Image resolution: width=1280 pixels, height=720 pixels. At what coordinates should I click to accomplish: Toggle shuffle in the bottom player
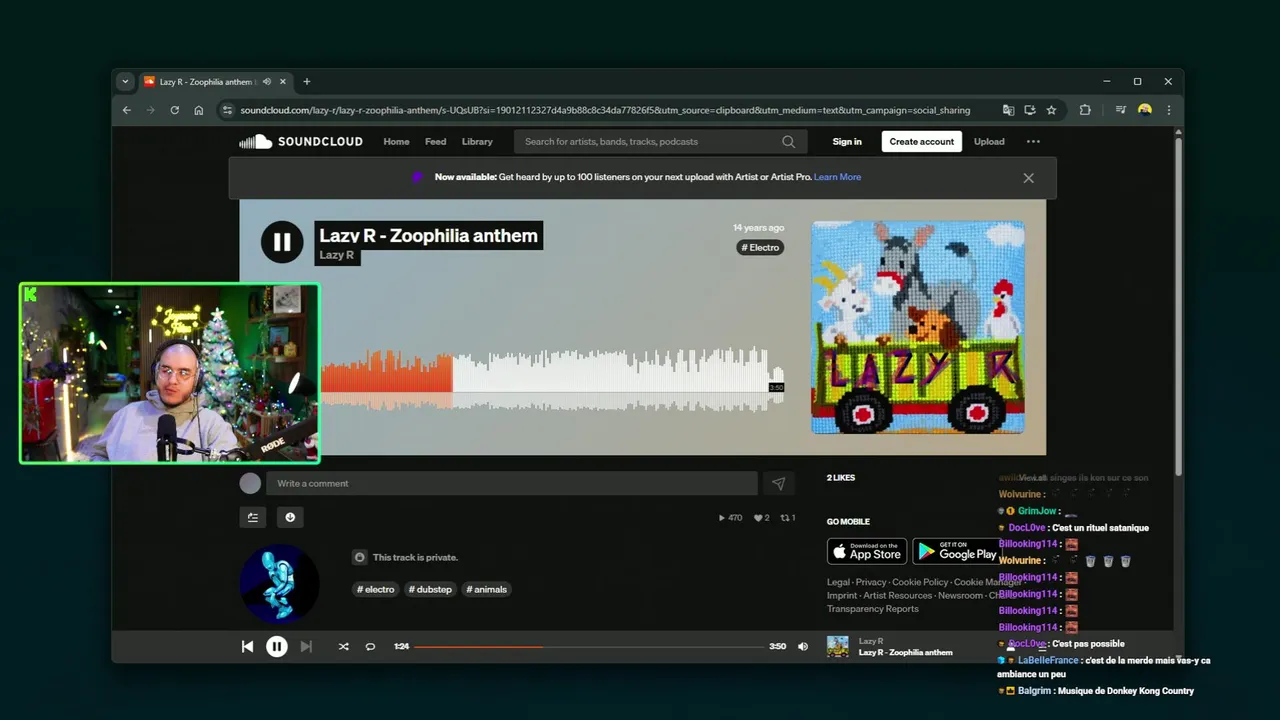click(x=343, y=647)
